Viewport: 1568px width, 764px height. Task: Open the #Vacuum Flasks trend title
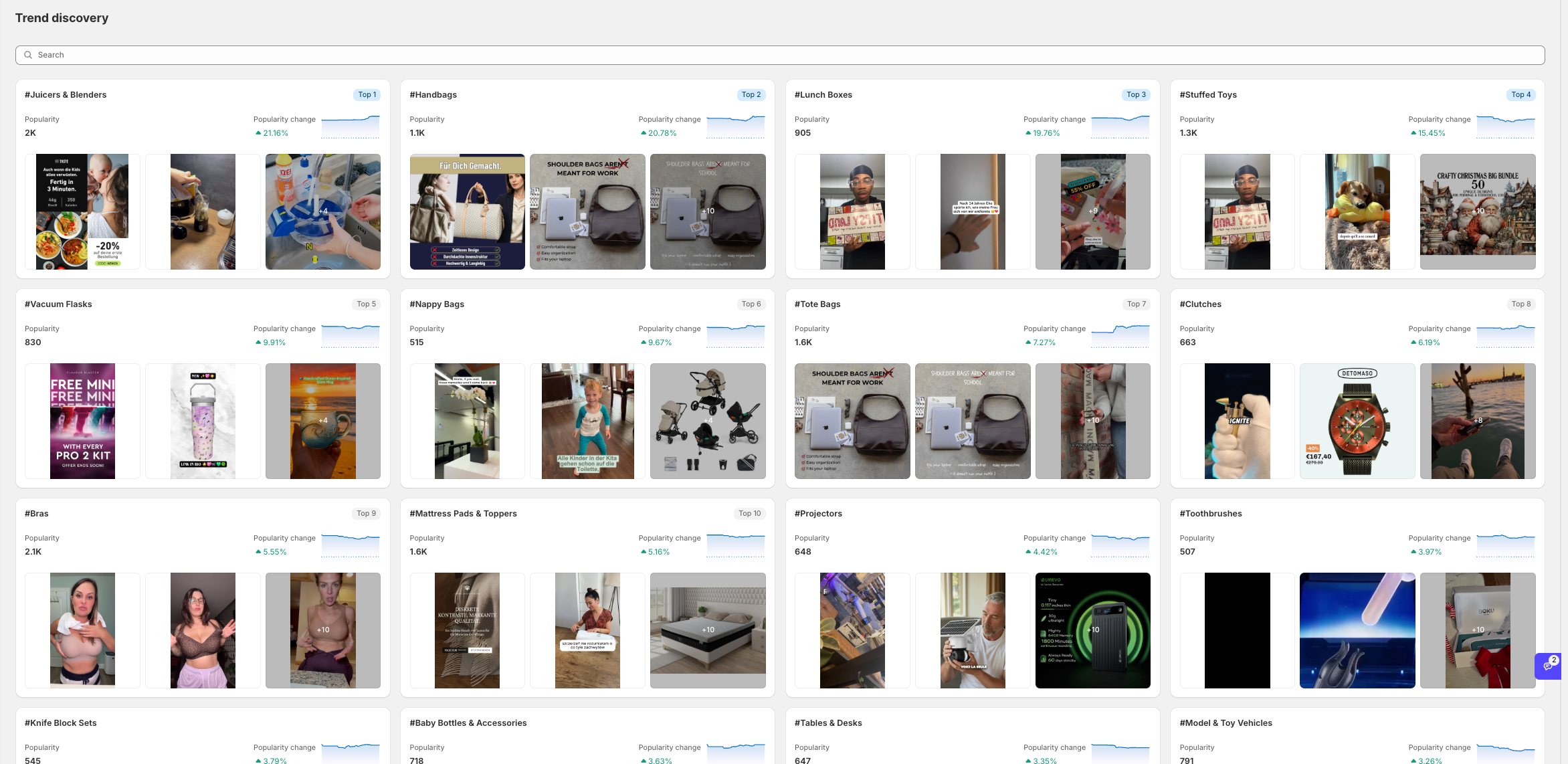[58, 304]
